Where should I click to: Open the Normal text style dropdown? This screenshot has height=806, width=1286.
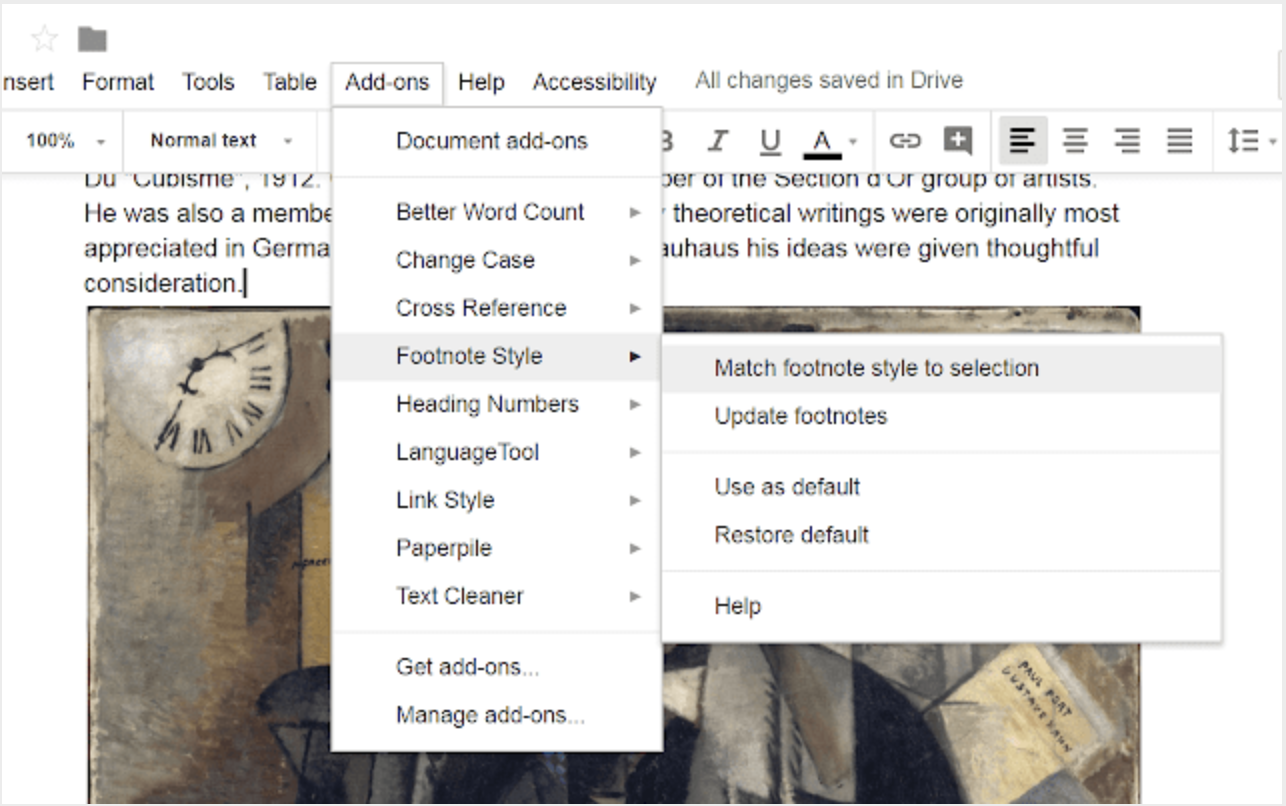pyautogui.click(x=220, y=141)
